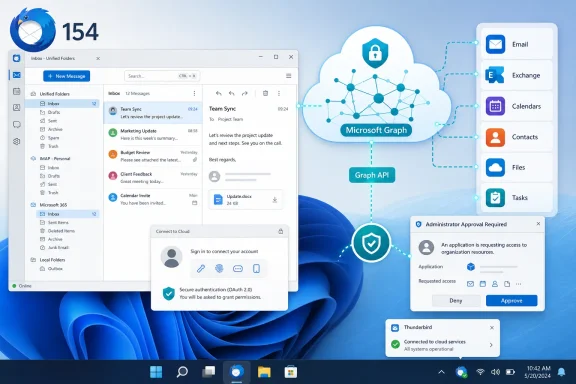576x384 pixels.
Task: Choose the fingerprint sign-in method
Action: [219, 269]
